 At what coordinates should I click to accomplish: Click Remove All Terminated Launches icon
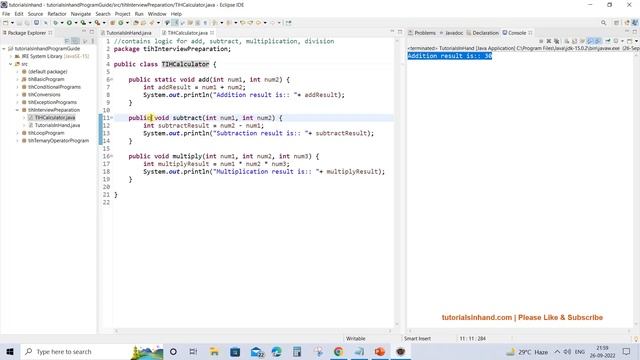click(556, 41)
